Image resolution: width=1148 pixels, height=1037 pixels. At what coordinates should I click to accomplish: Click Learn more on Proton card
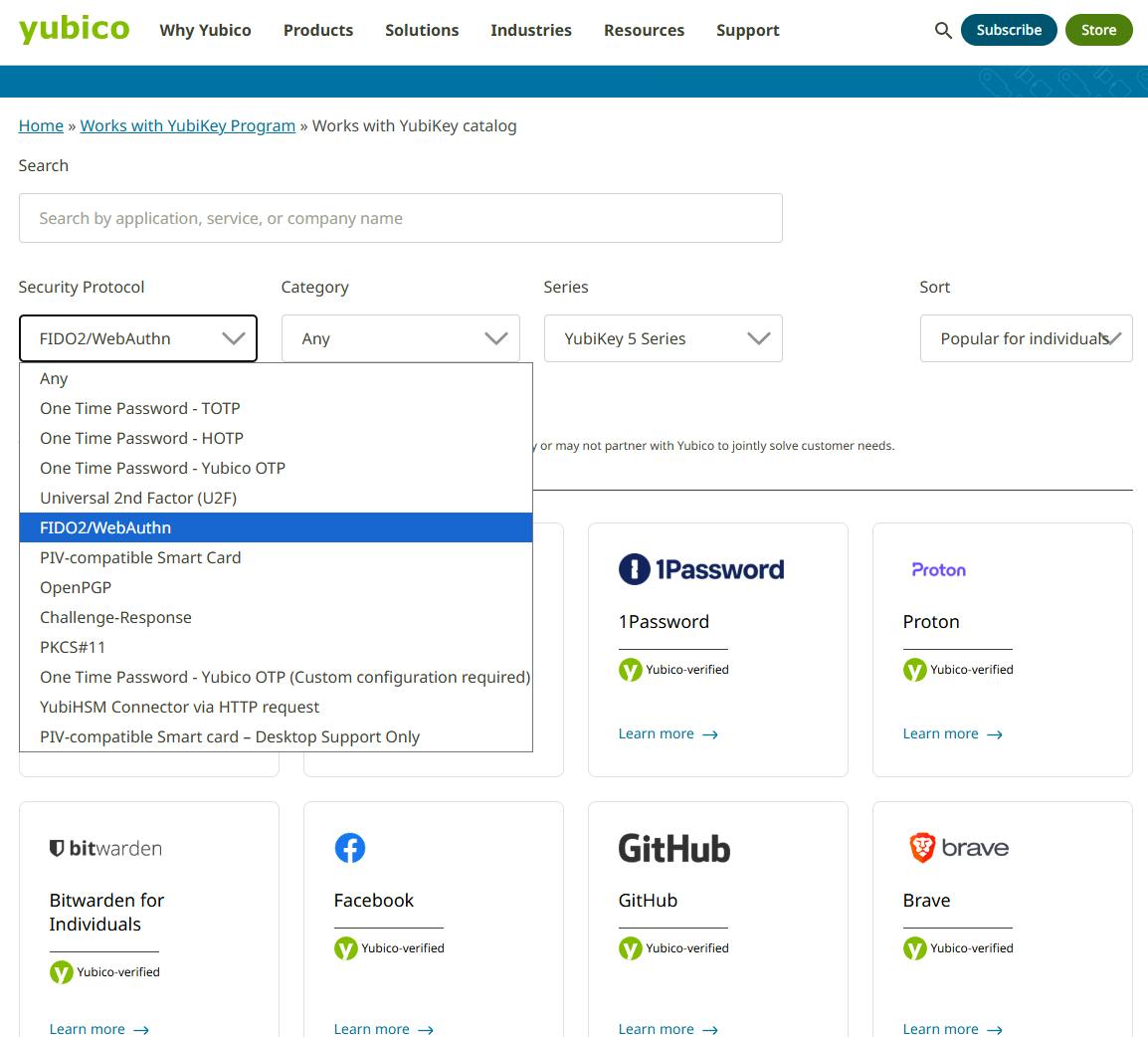[x=952, y=733]
